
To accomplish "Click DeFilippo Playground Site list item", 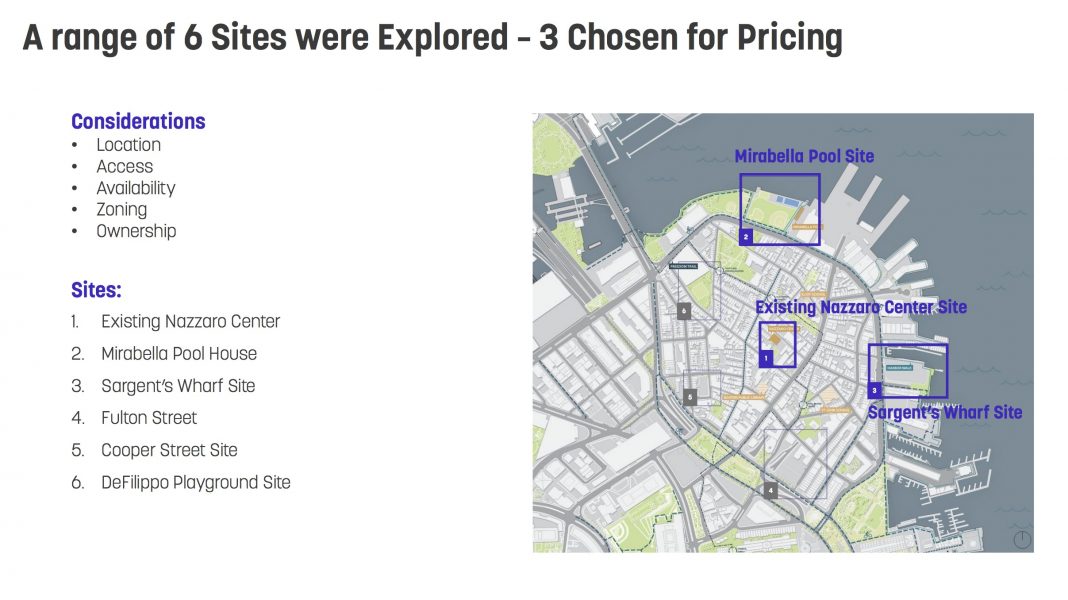I will pos(195,483).
